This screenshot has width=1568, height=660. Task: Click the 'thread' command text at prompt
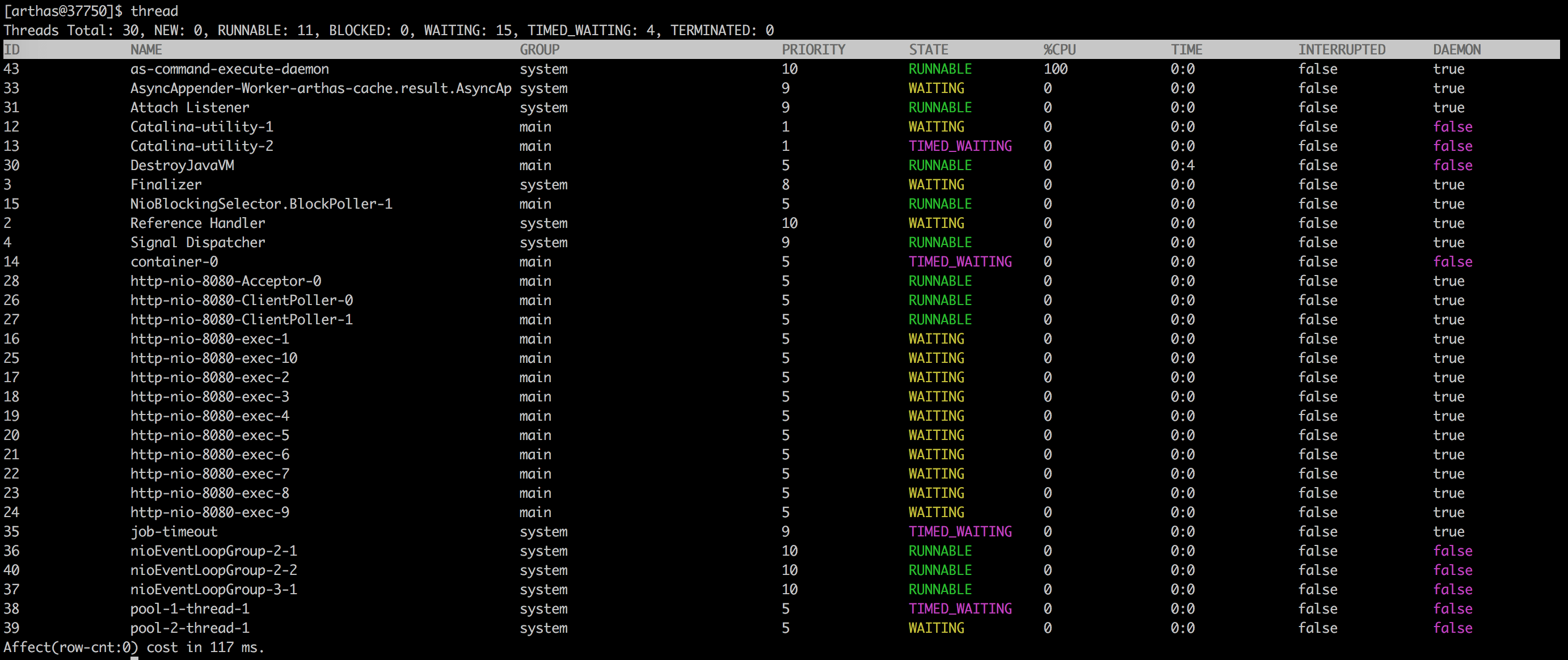coord(154,11)
